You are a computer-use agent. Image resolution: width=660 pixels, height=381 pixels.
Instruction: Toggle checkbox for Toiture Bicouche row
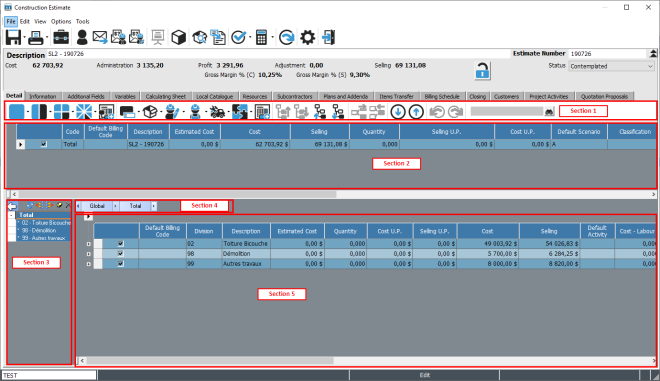121,243
